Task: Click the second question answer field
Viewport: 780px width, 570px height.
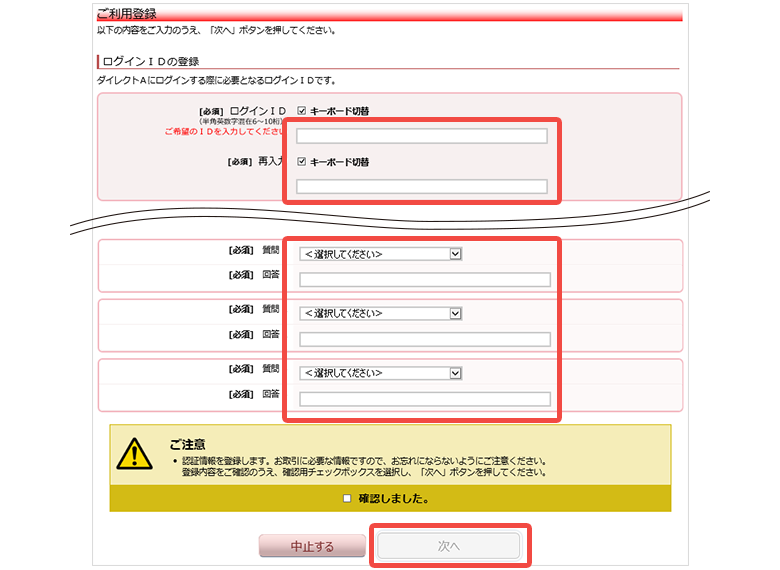Action: point(425,339)
